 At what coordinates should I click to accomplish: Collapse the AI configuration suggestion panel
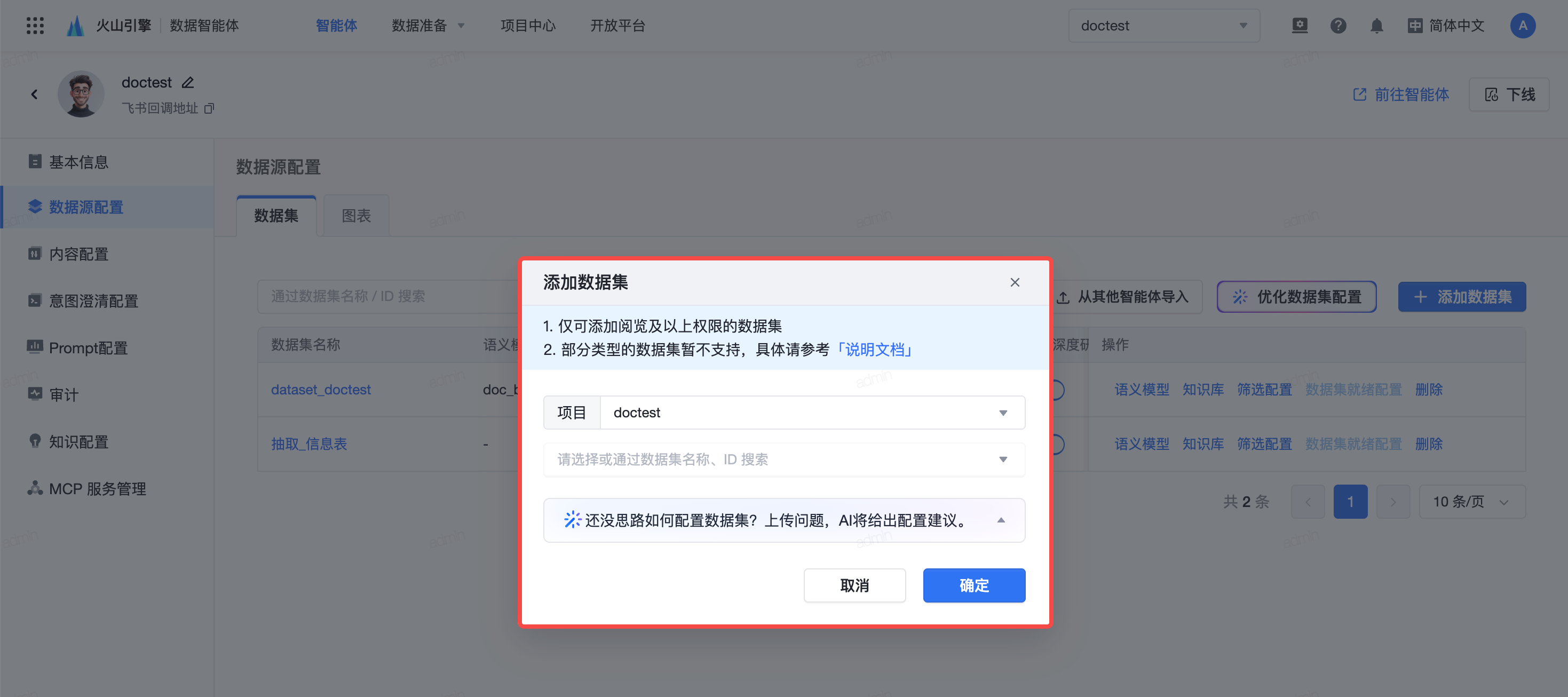pyautogui.click(x=1001, y=520)
